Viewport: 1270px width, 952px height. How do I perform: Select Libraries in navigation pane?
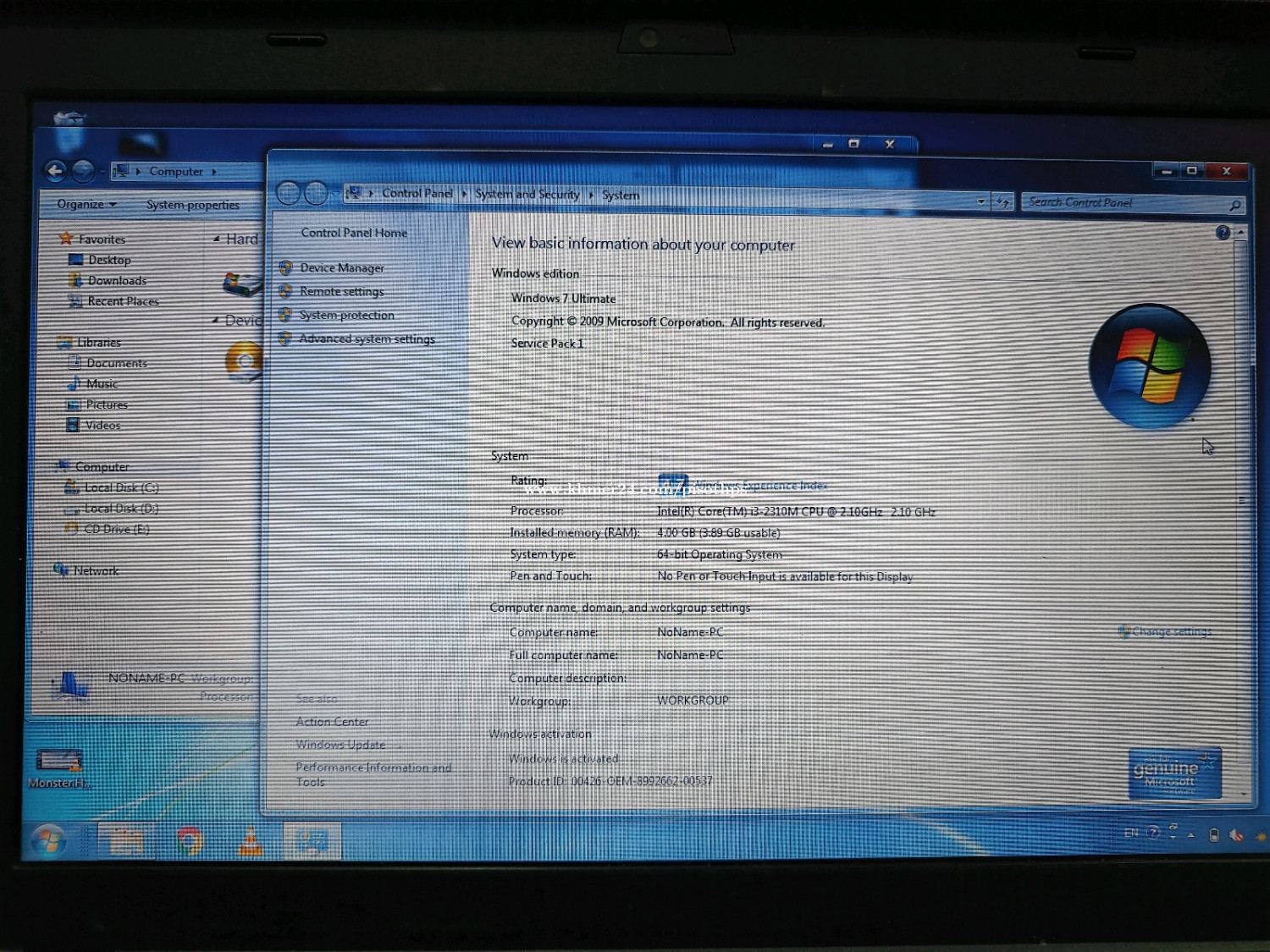click(x=98, y=343)
